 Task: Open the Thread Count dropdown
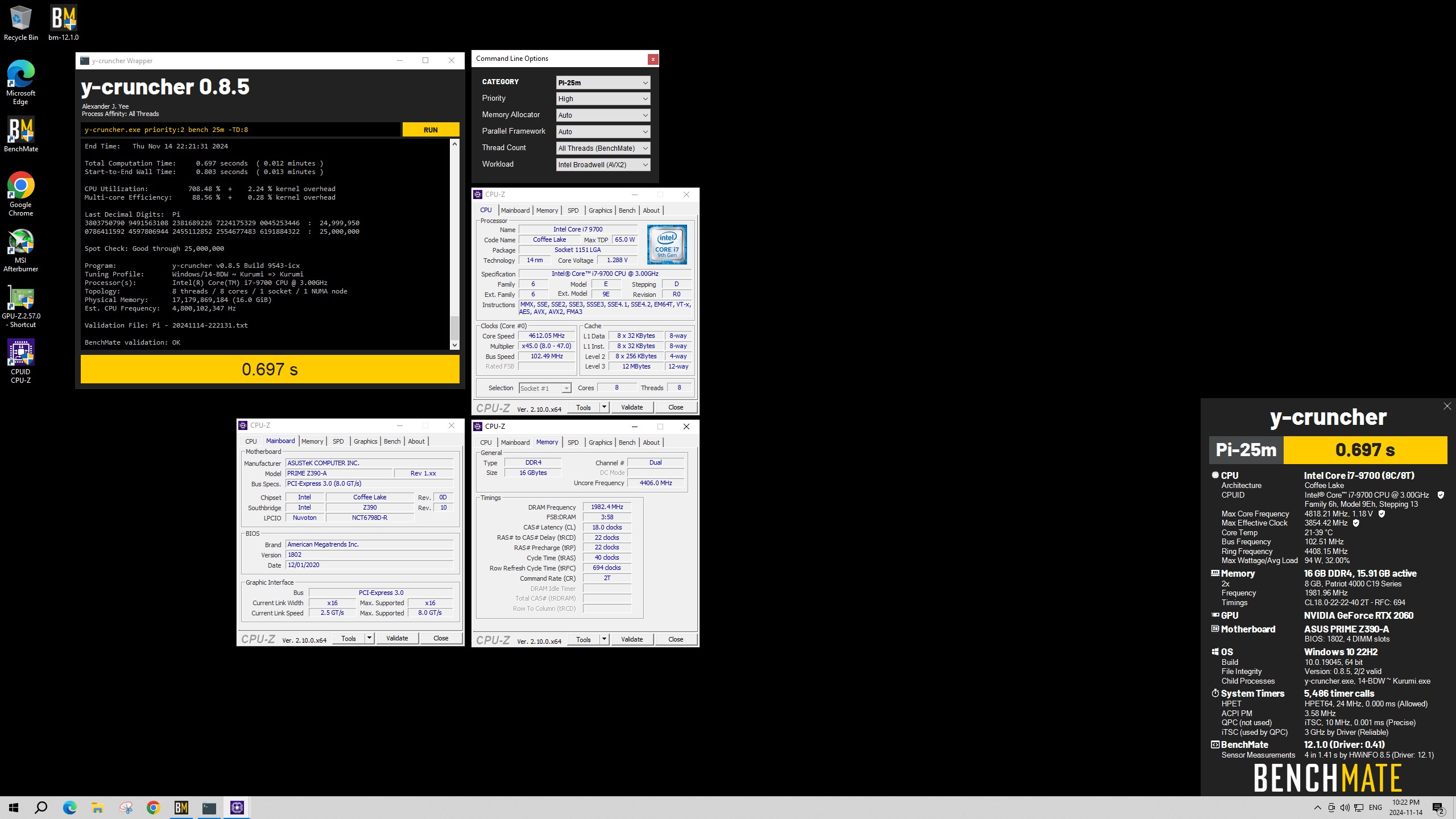click(603, 148)
